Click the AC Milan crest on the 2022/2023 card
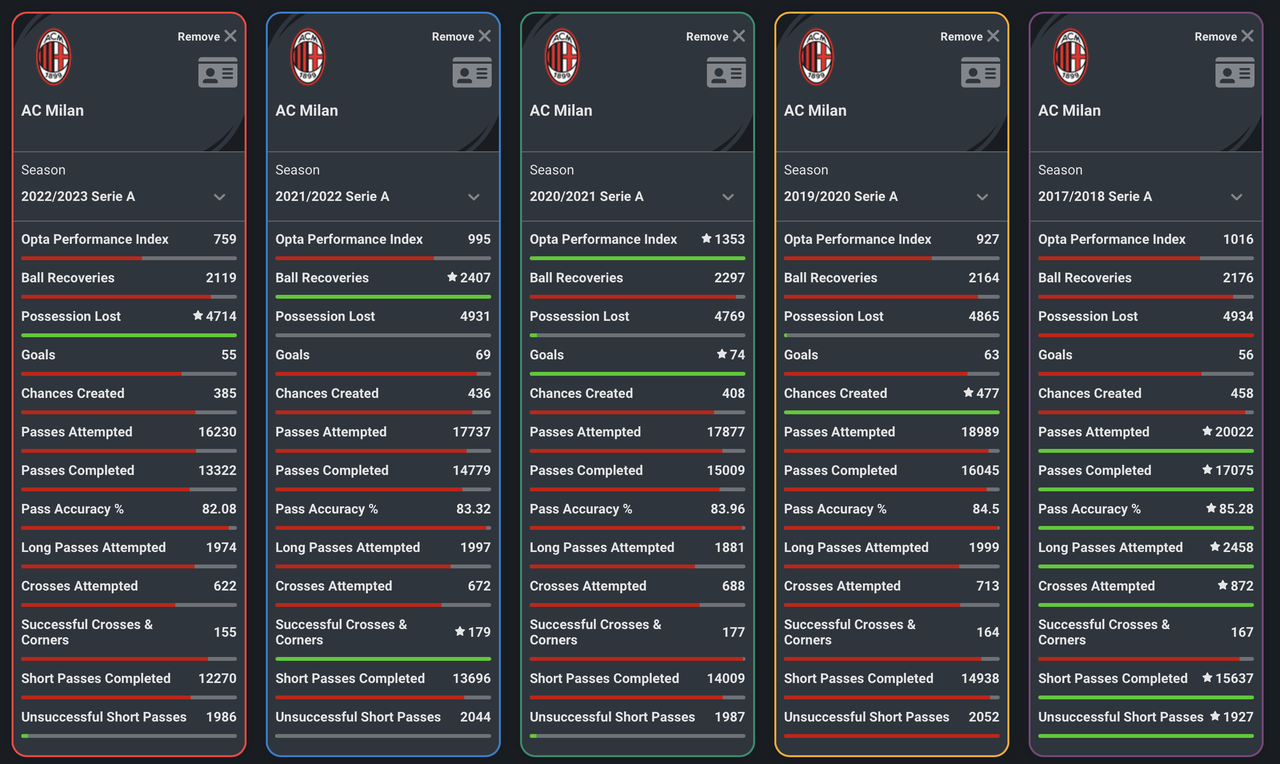 tap(53, 57)
